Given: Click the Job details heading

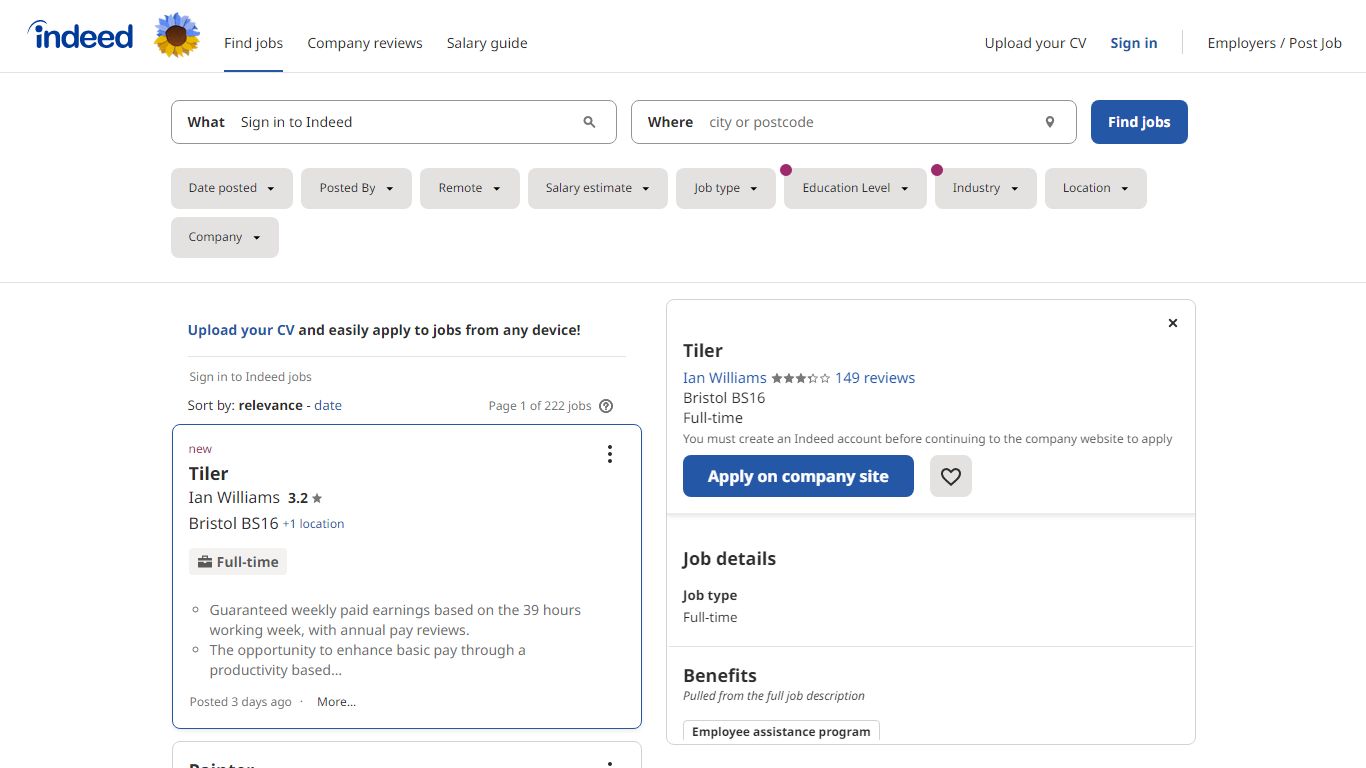Looking at the screenshot, I should pos(729,559).
